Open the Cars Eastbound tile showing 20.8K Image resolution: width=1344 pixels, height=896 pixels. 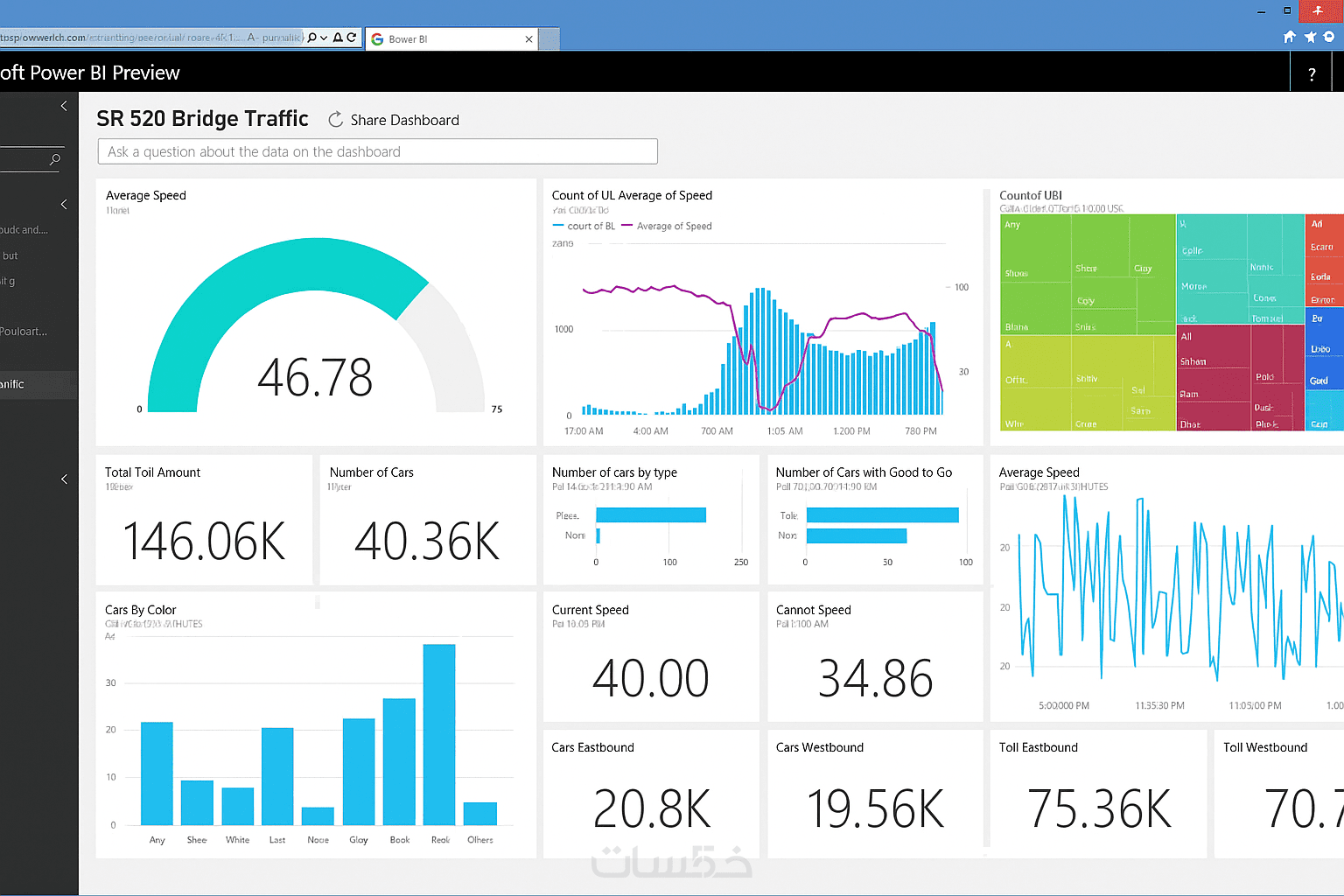point(651,794)
